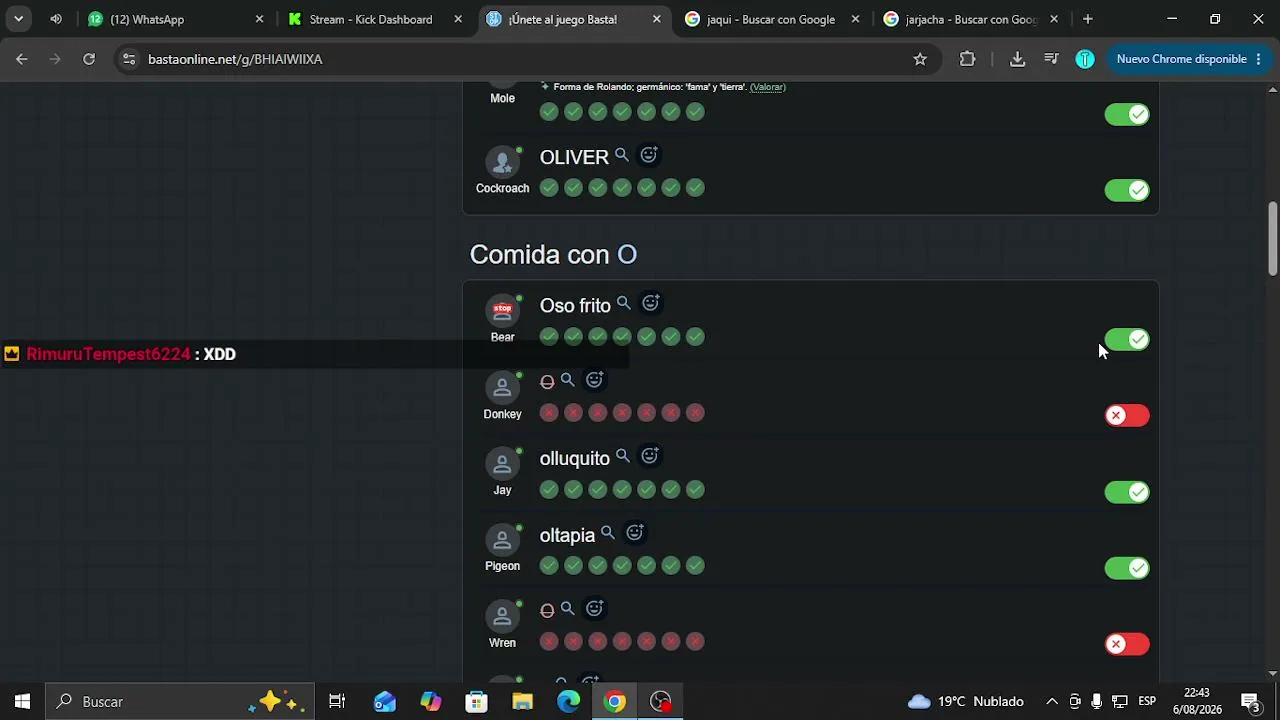Click Pigeon player avatar
Screen dimensions: 1280x720
coord(502,539)
